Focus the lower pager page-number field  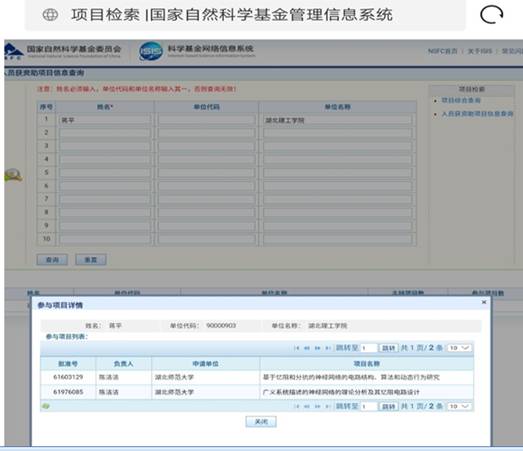click(369, 406)
